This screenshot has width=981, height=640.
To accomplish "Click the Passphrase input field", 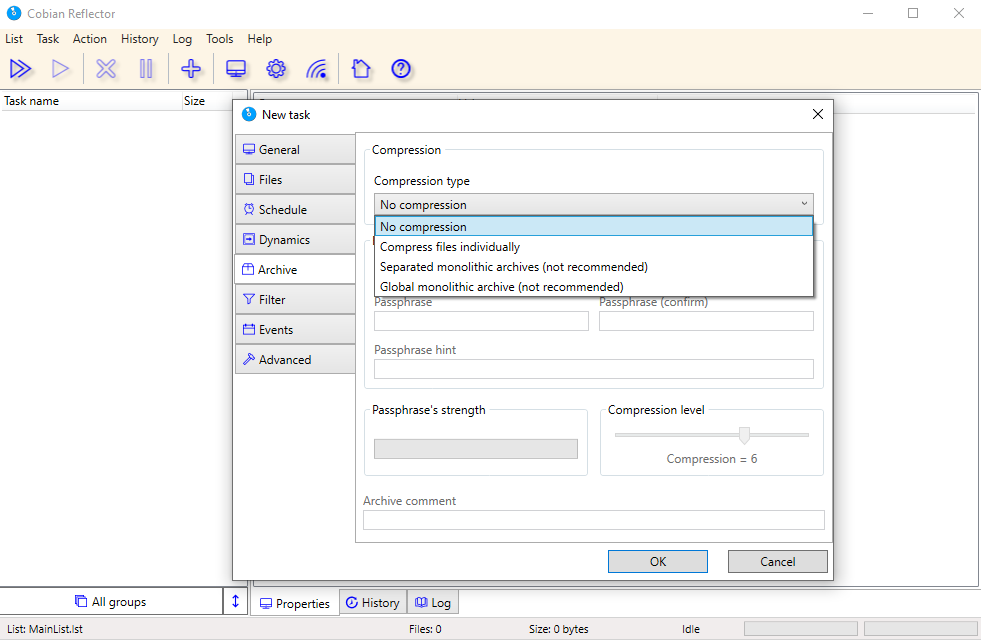I will point(481,321).
